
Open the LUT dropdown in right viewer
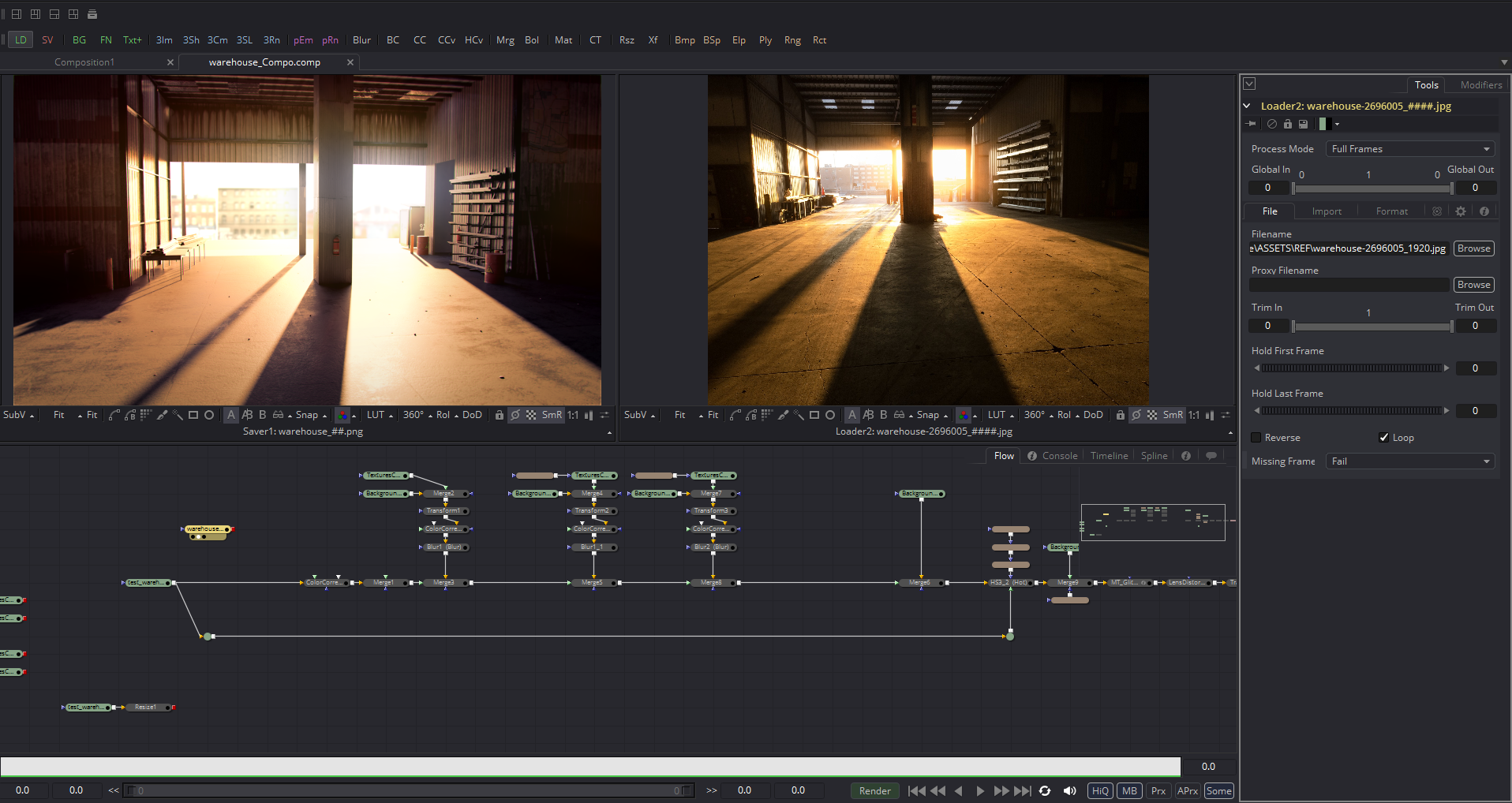(x=1001, y=415)
